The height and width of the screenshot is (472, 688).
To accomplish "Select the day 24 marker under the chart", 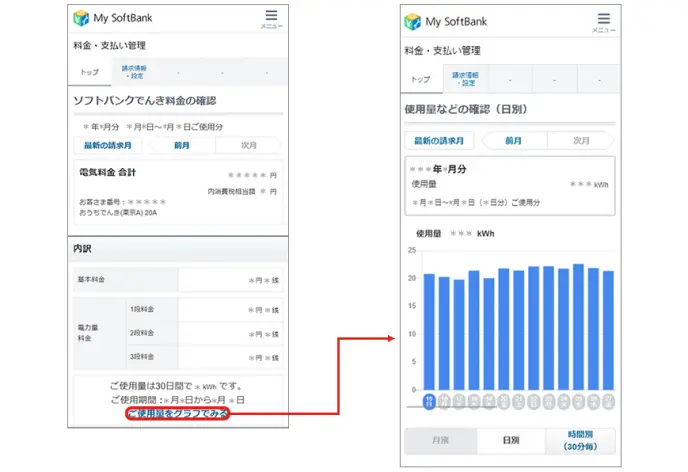I will 563,401.
